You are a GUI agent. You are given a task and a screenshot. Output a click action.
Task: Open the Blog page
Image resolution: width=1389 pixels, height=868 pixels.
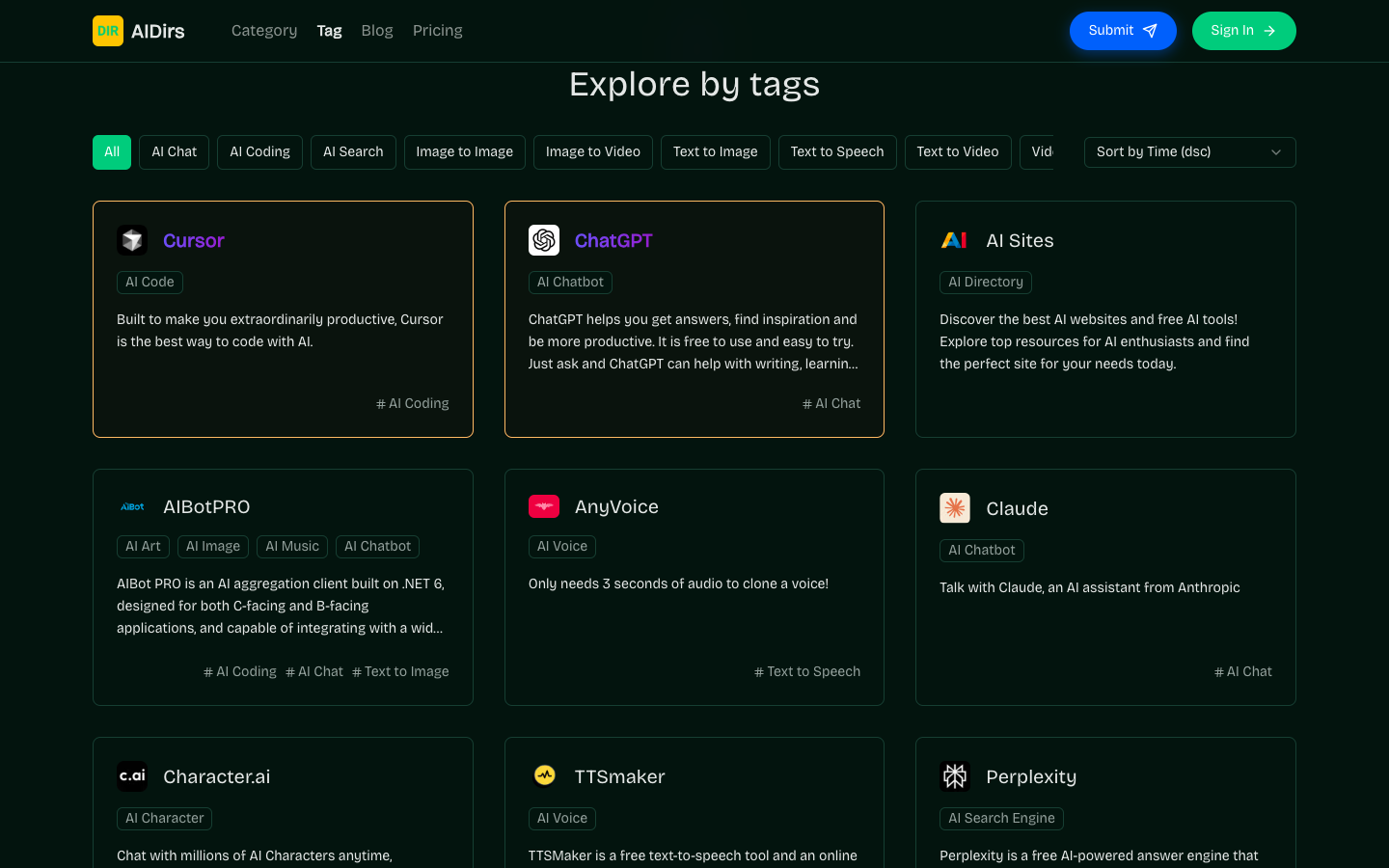(377, 31)
